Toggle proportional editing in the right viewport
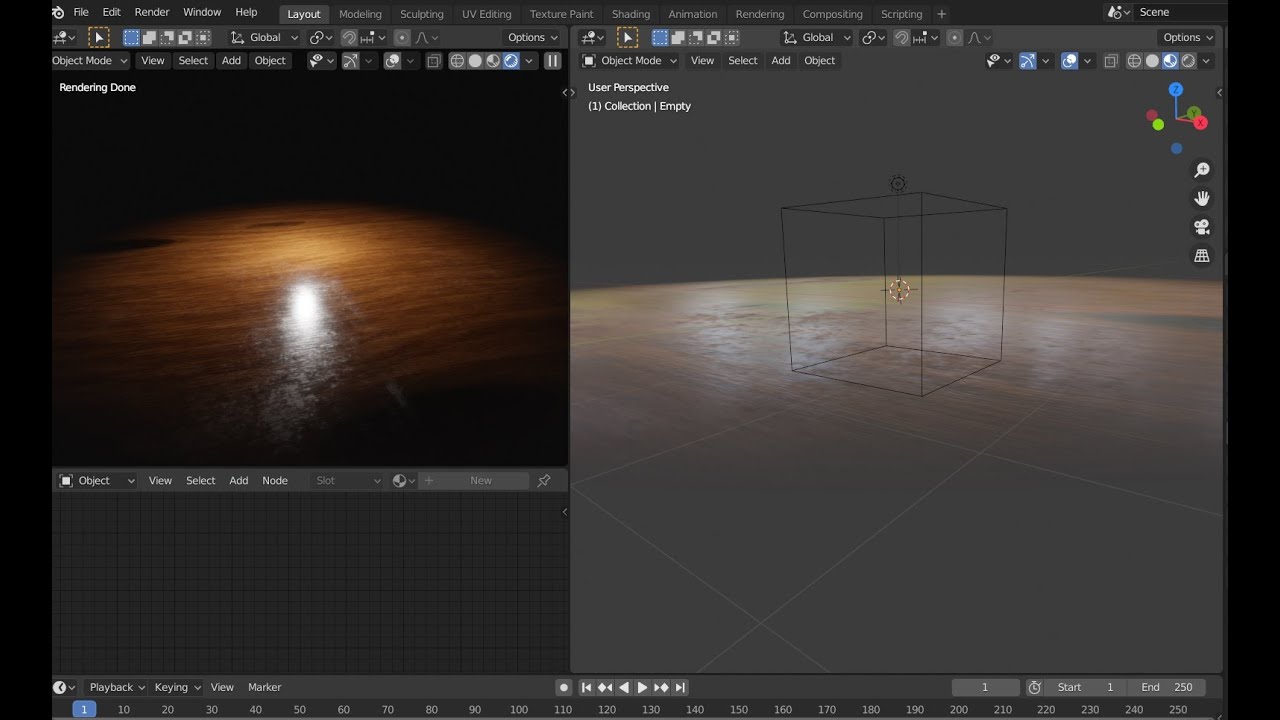 click(x=954, y=37)
